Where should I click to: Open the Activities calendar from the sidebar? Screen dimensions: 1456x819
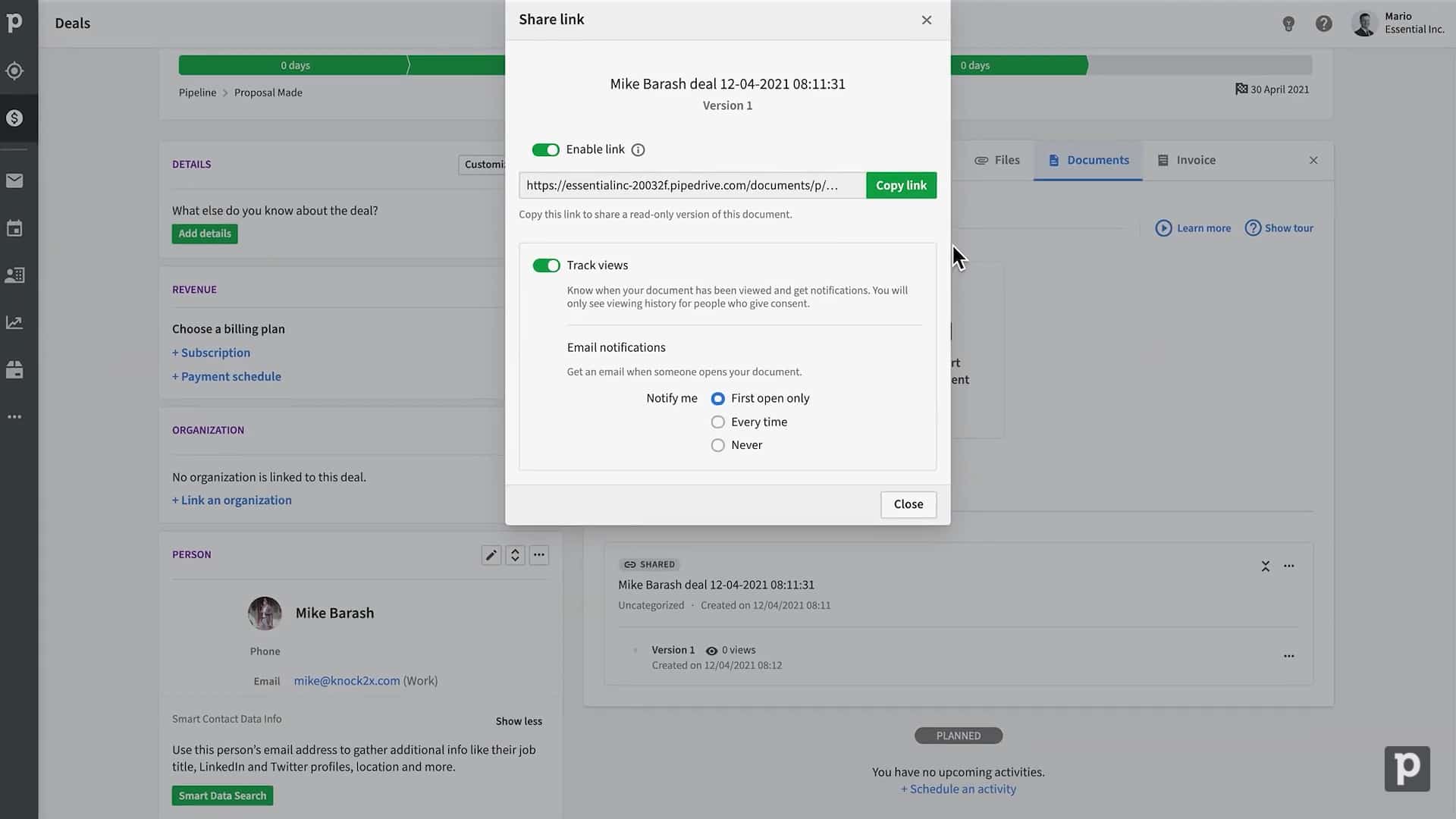[15, 227]
